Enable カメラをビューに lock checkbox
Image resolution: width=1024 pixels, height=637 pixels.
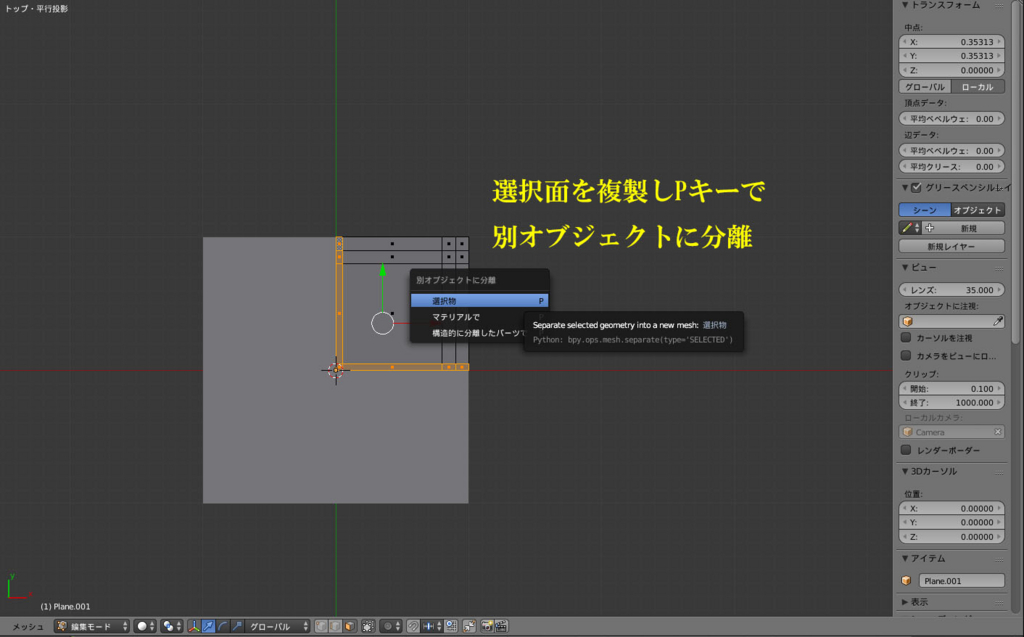(x=906, y=356)
